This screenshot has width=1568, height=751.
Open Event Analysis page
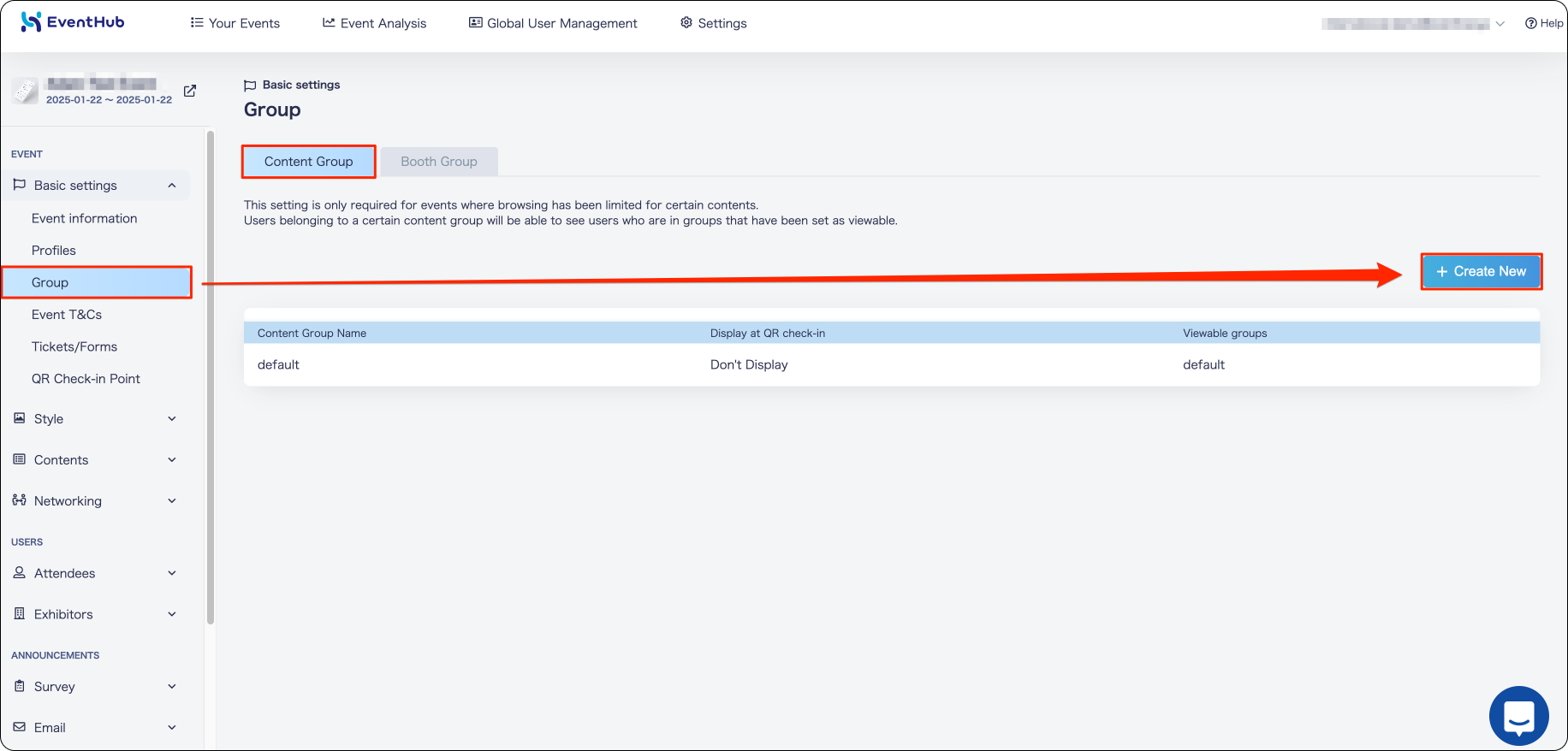tap(374, 23)
